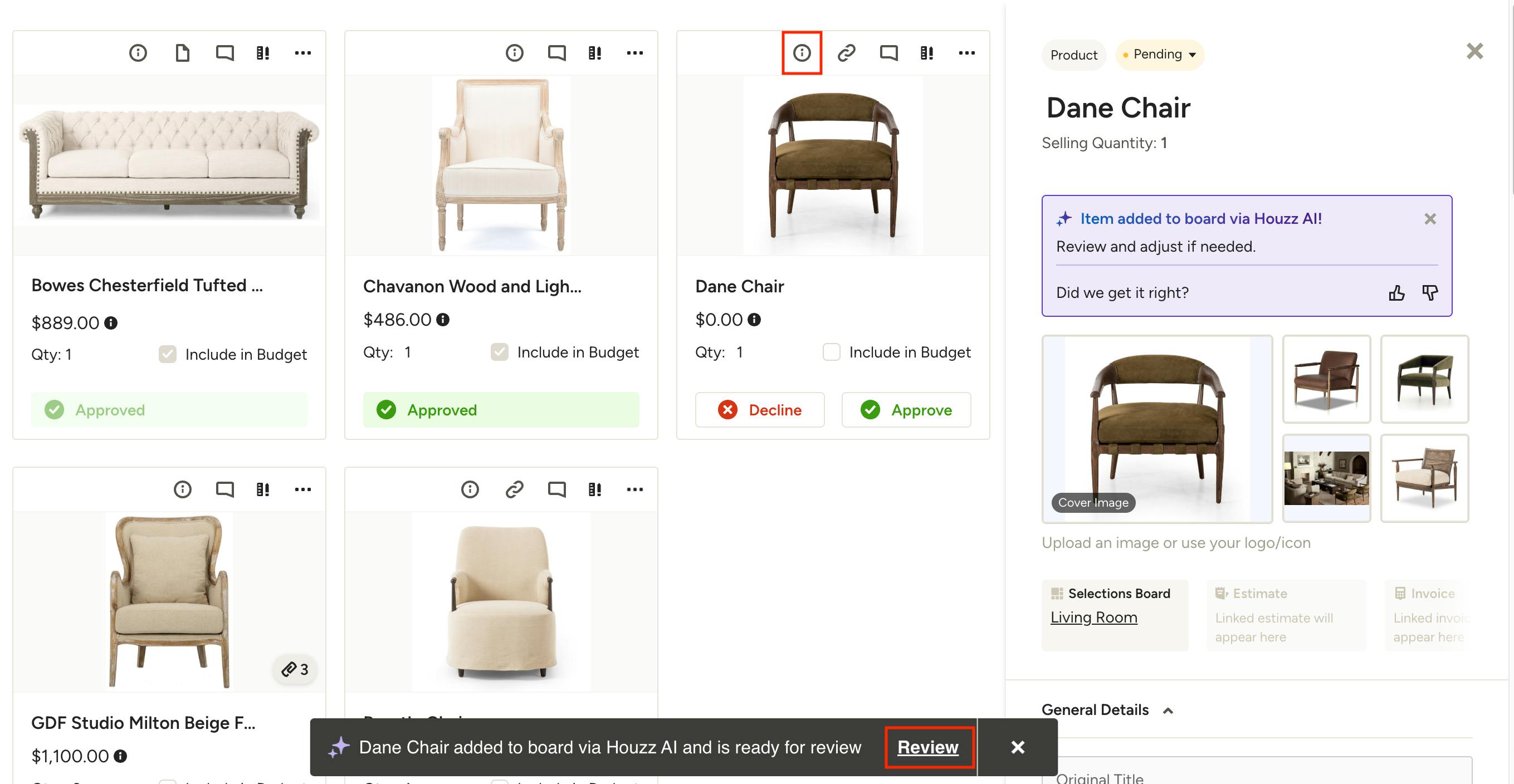Open attachments badge showing 3 links
Viewport: 1514px width, 784px height.
[295, 669]
